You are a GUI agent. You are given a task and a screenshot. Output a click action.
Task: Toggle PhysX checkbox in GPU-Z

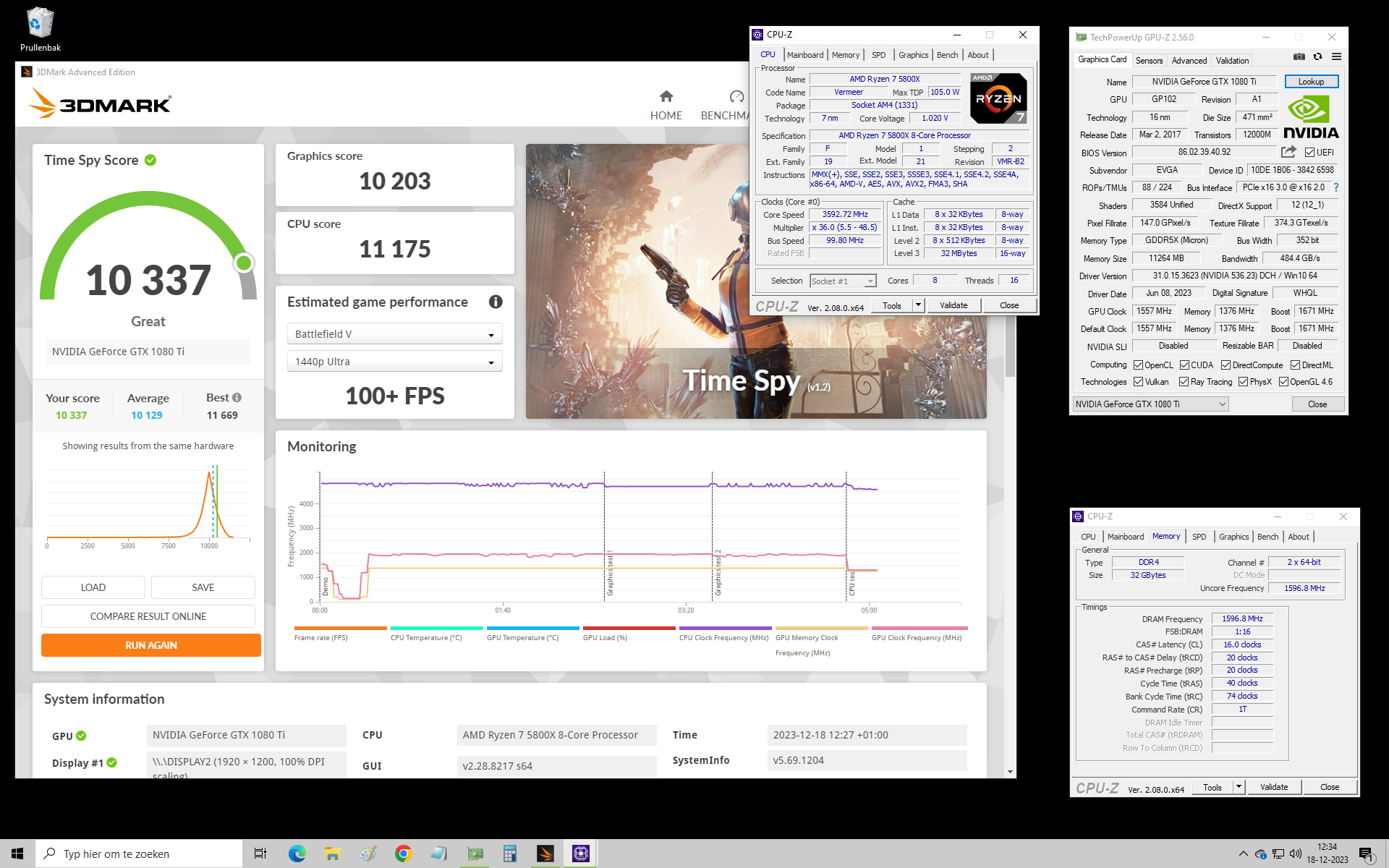coord(1243,382)
